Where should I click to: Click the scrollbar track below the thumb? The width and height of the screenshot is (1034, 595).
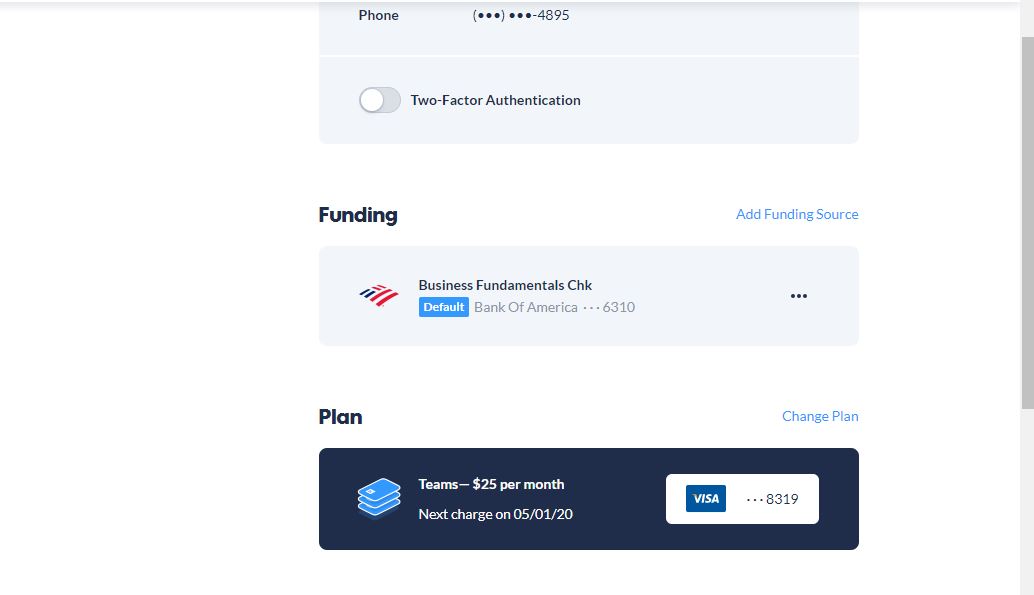point(1026,500)
